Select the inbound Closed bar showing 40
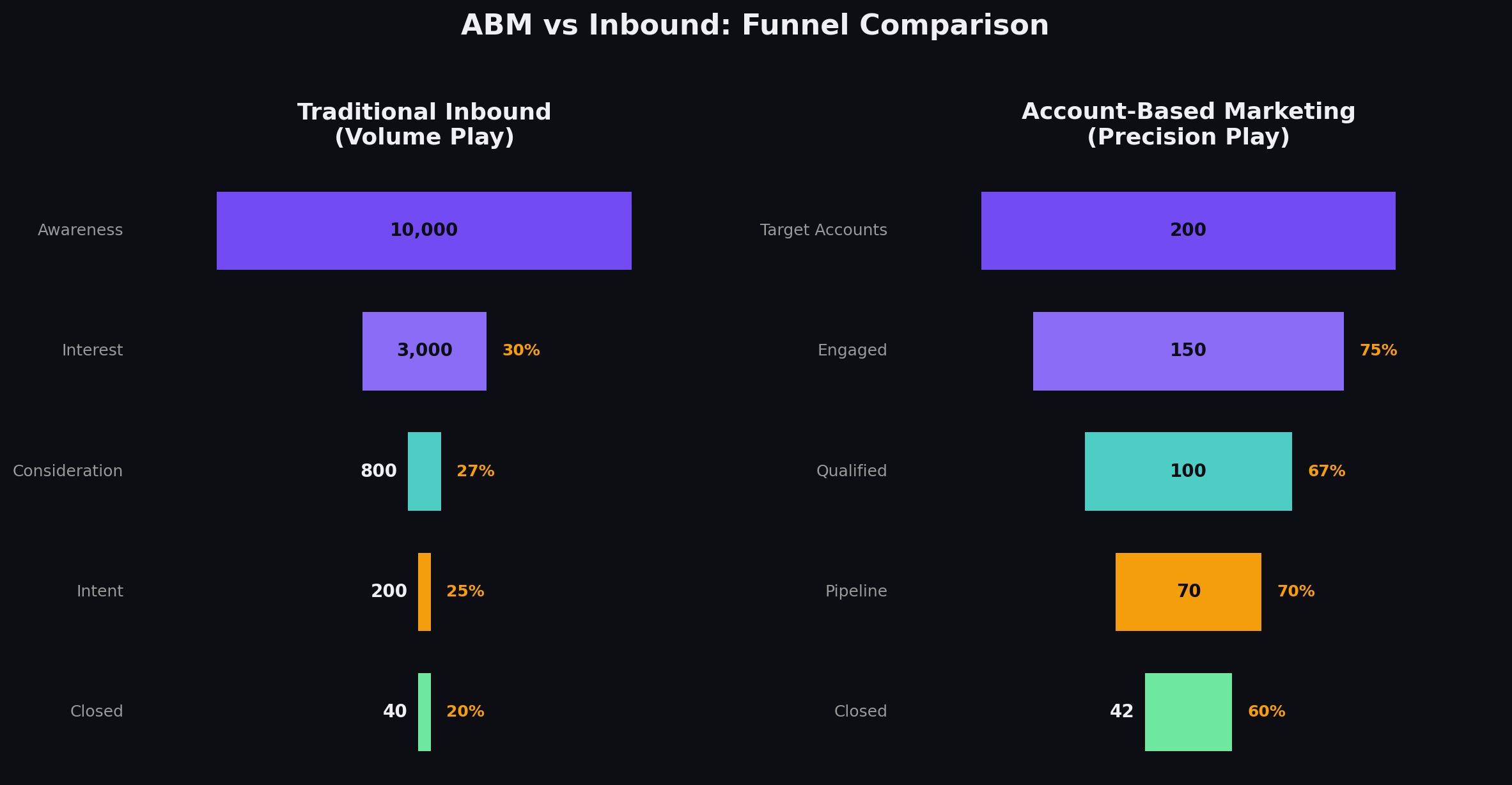Screen dimensions: 1512x785 [424, 711]
